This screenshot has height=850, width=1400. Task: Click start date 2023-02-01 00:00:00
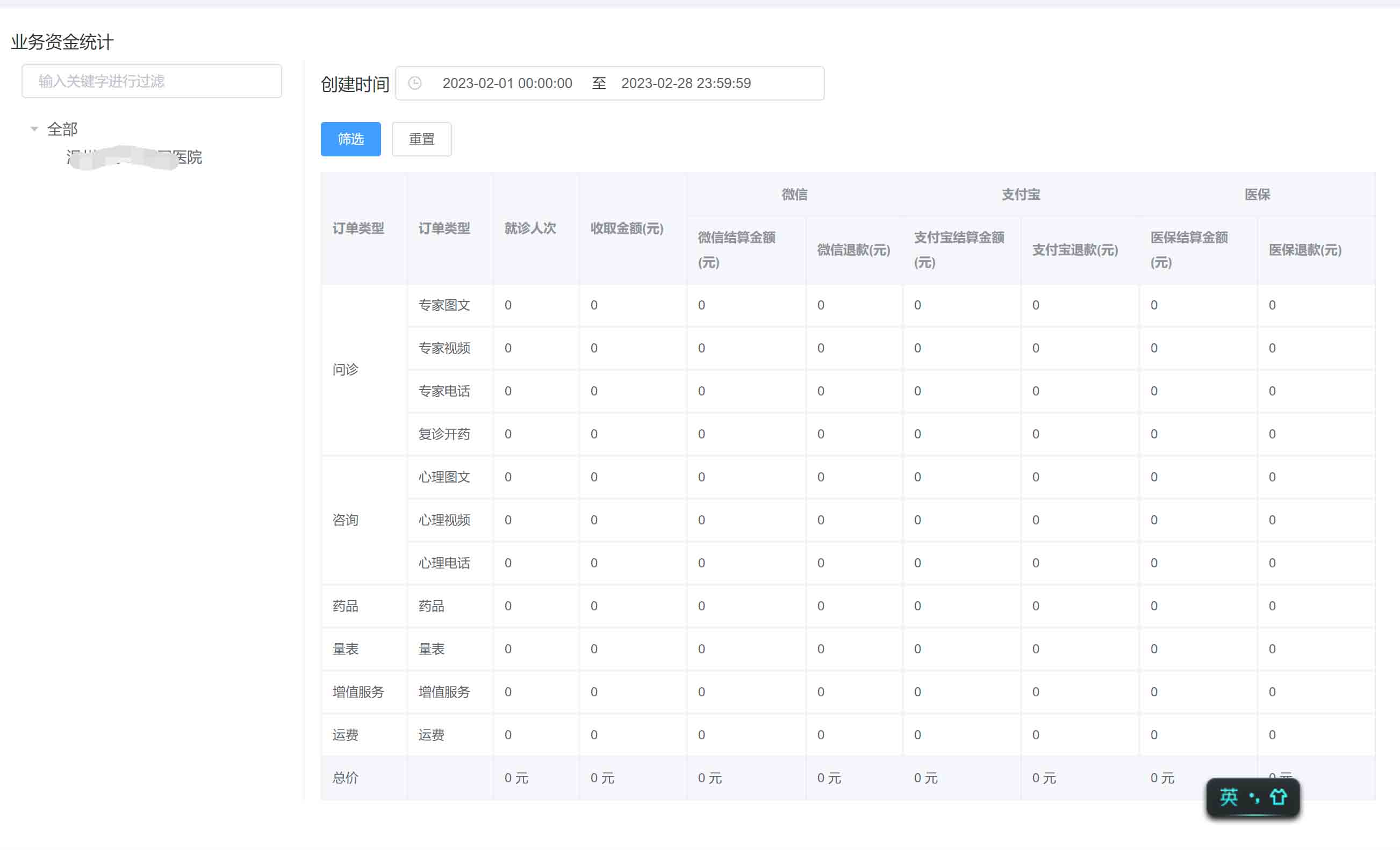click(x=507, y=83)
